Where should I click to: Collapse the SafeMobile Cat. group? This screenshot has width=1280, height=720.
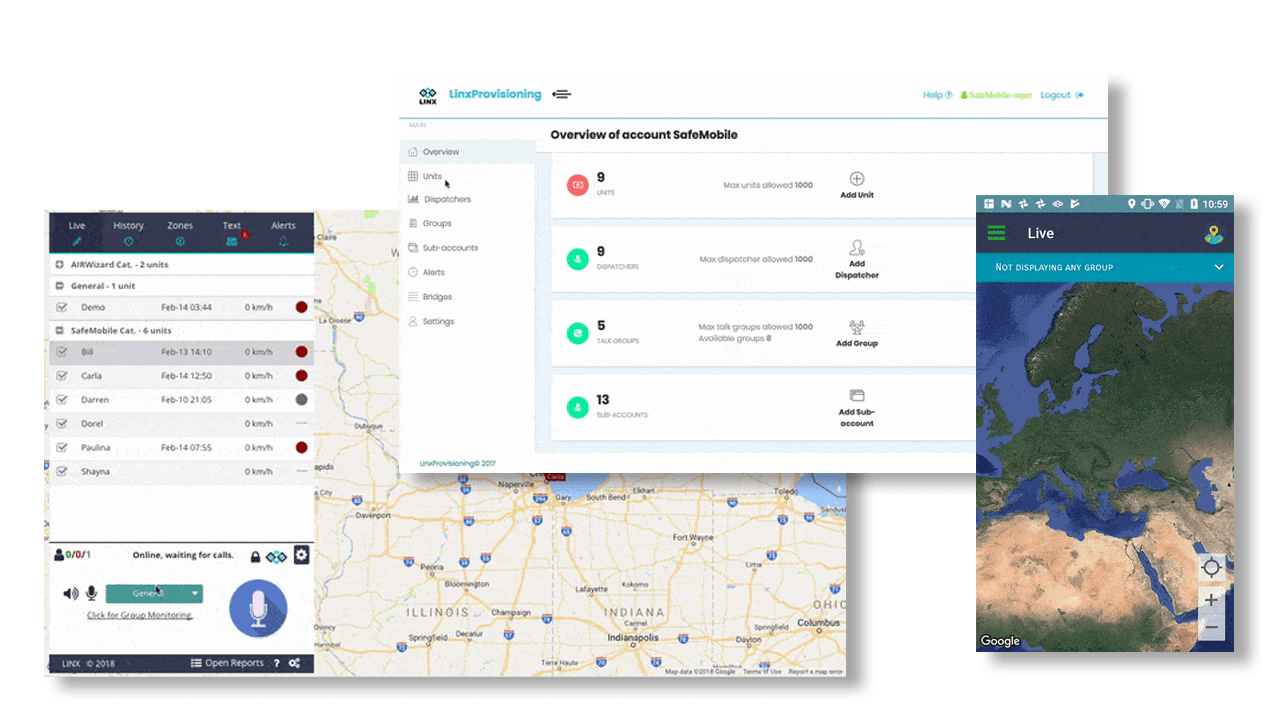click(x=60, y=330)
